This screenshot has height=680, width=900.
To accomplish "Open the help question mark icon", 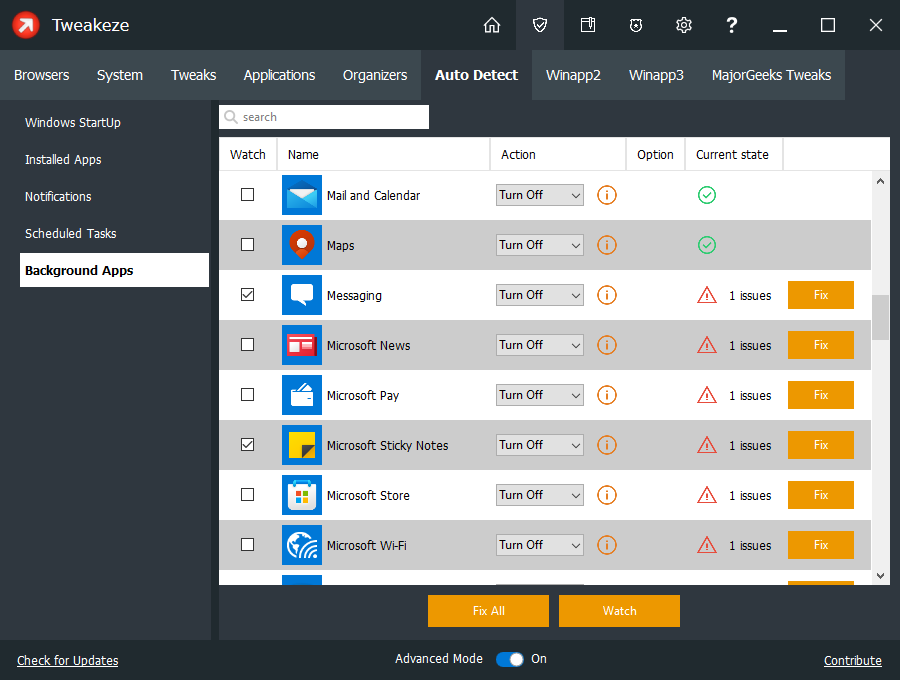I will 731,25.
